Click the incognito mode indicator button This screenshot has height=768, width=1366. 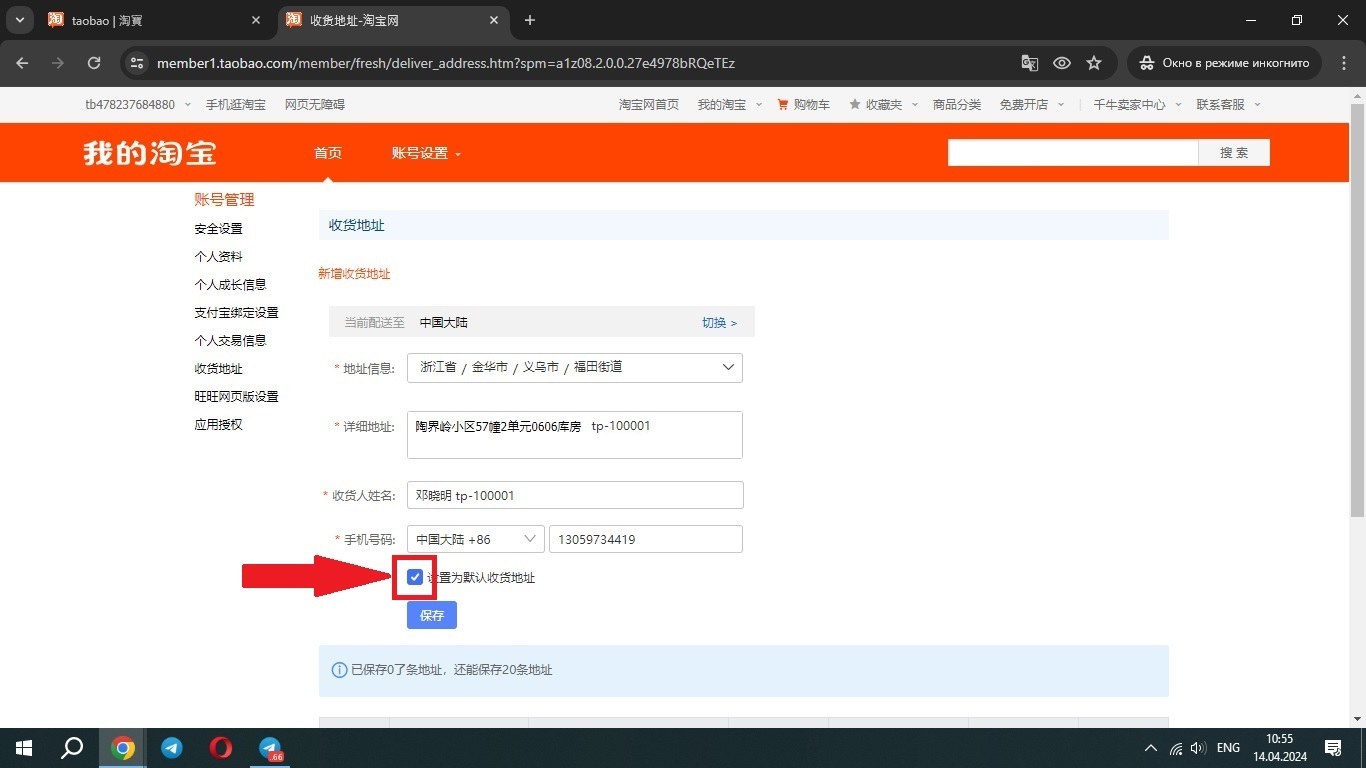[x=1225, y=63]
